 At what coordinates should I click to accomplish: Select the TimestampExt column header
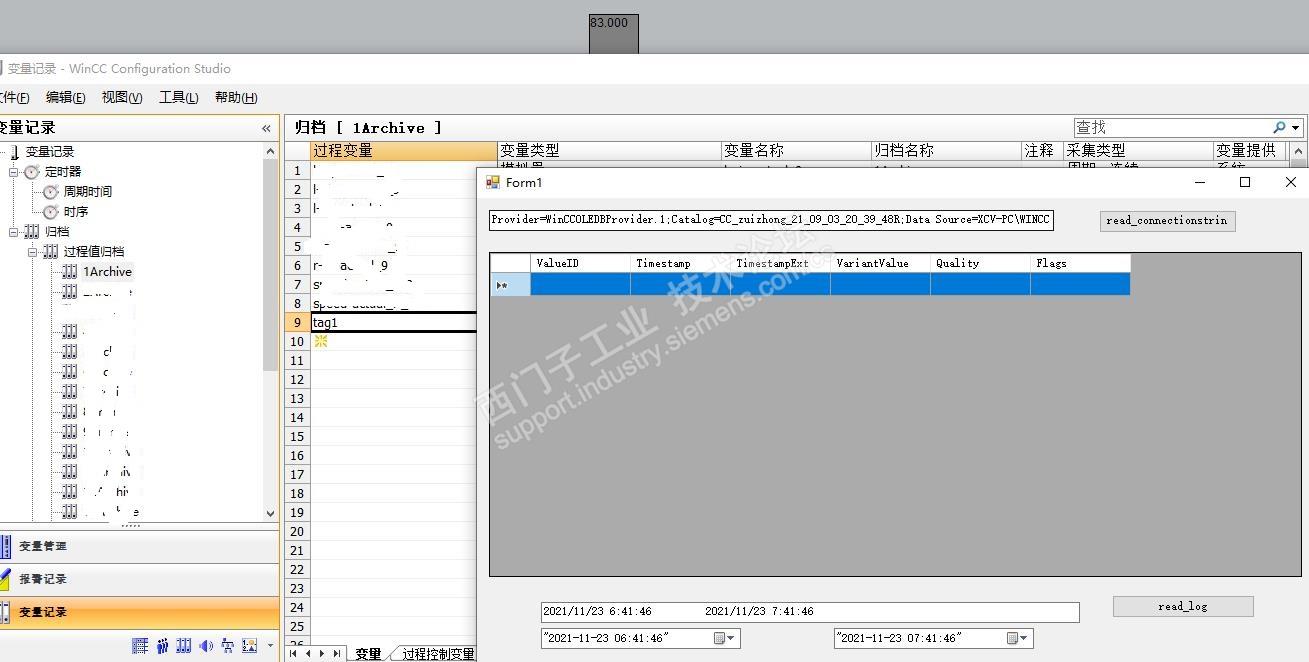click(780, 263)
